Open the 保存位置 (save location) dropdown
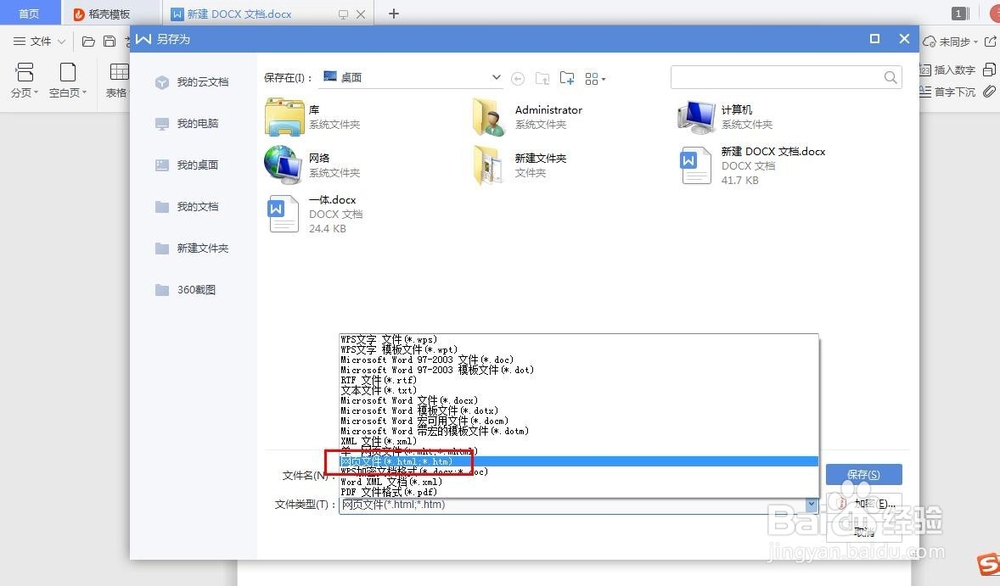Image resolution: width=1000 pixels, height=586 pixels. click(x=495, y=77)
